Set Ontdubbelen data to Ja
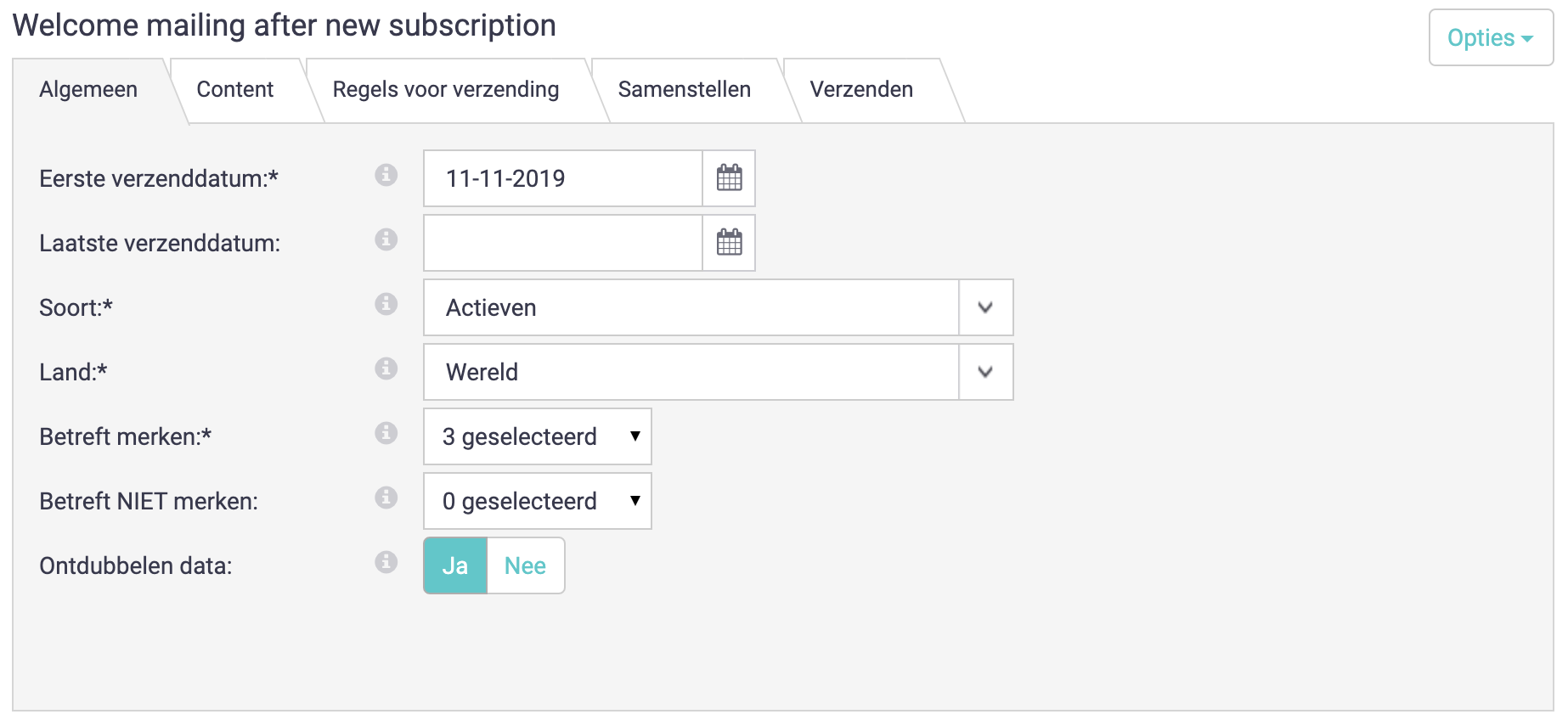 [x=455, y=565]
